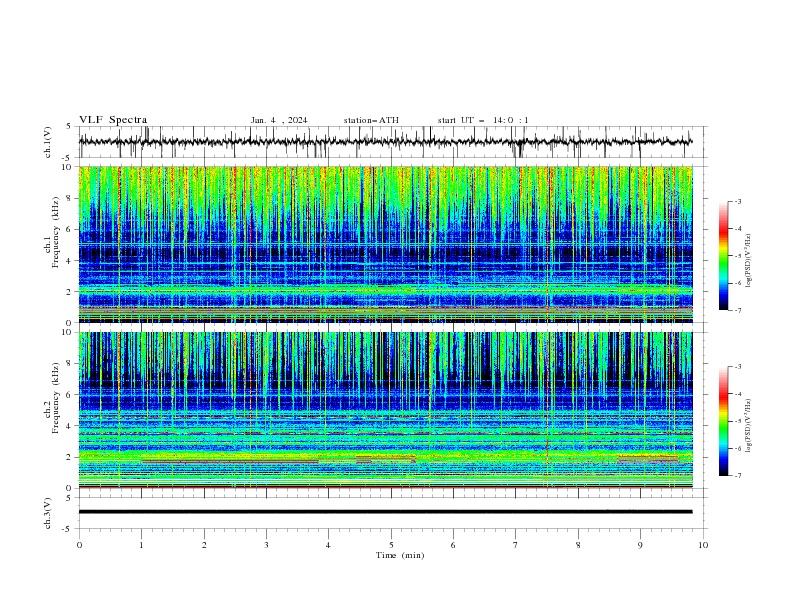
Task: Click the ch.1 spectrogram color scale bar
Action: (x=723, y=256)
